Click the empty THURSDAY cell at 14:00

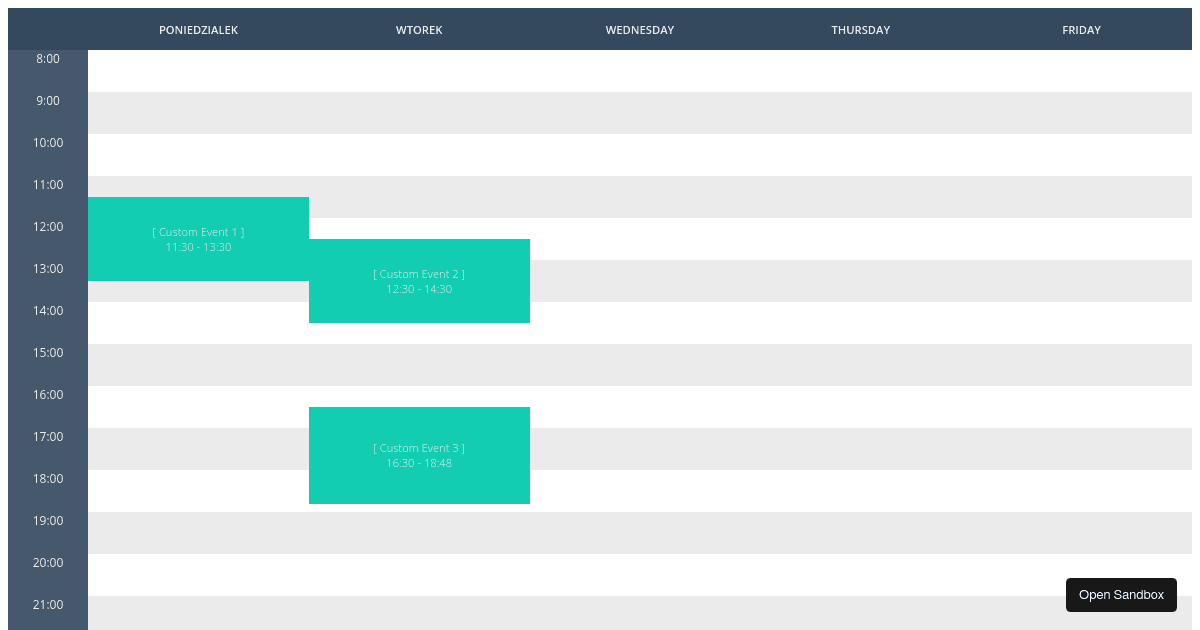(x=860, y=323)
